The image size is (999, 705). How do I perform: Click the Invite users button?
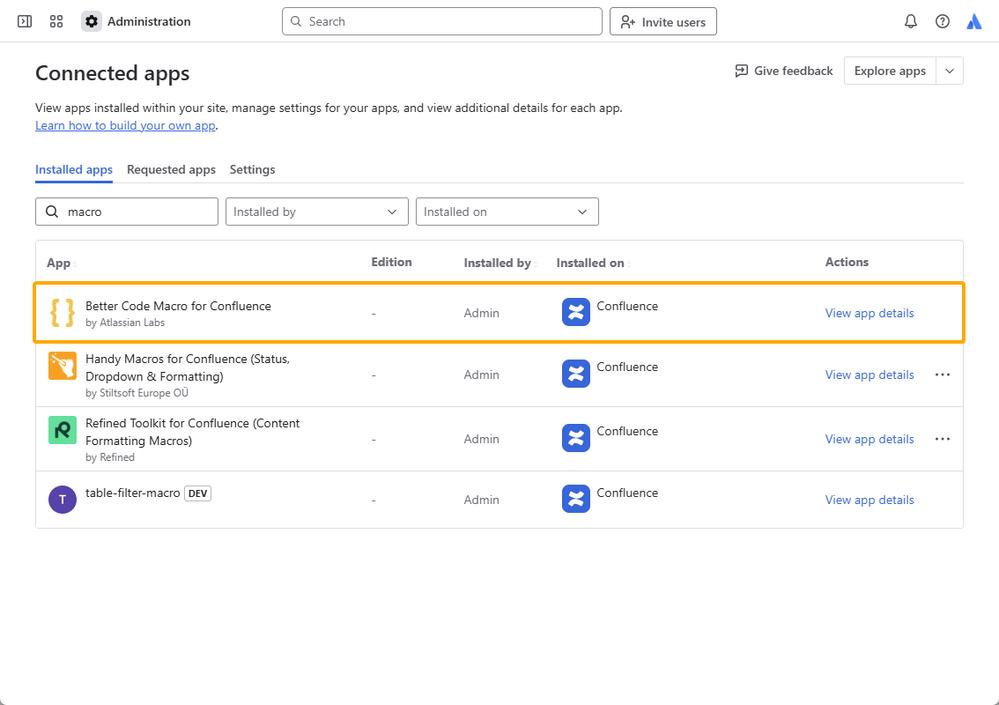point(663,22)
